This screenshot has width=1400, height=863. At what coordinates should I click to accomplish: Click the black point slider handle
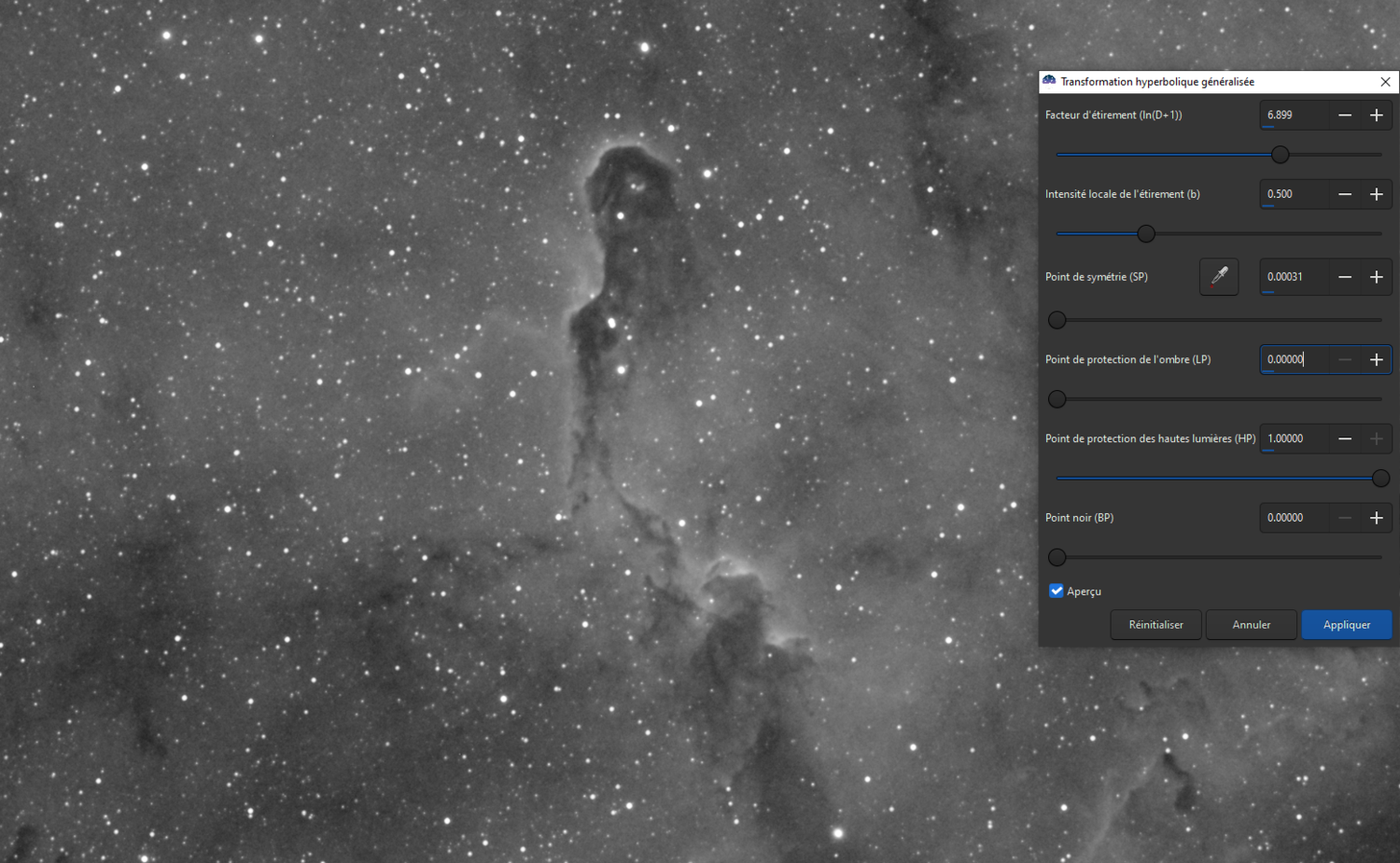click(1057, 558)
